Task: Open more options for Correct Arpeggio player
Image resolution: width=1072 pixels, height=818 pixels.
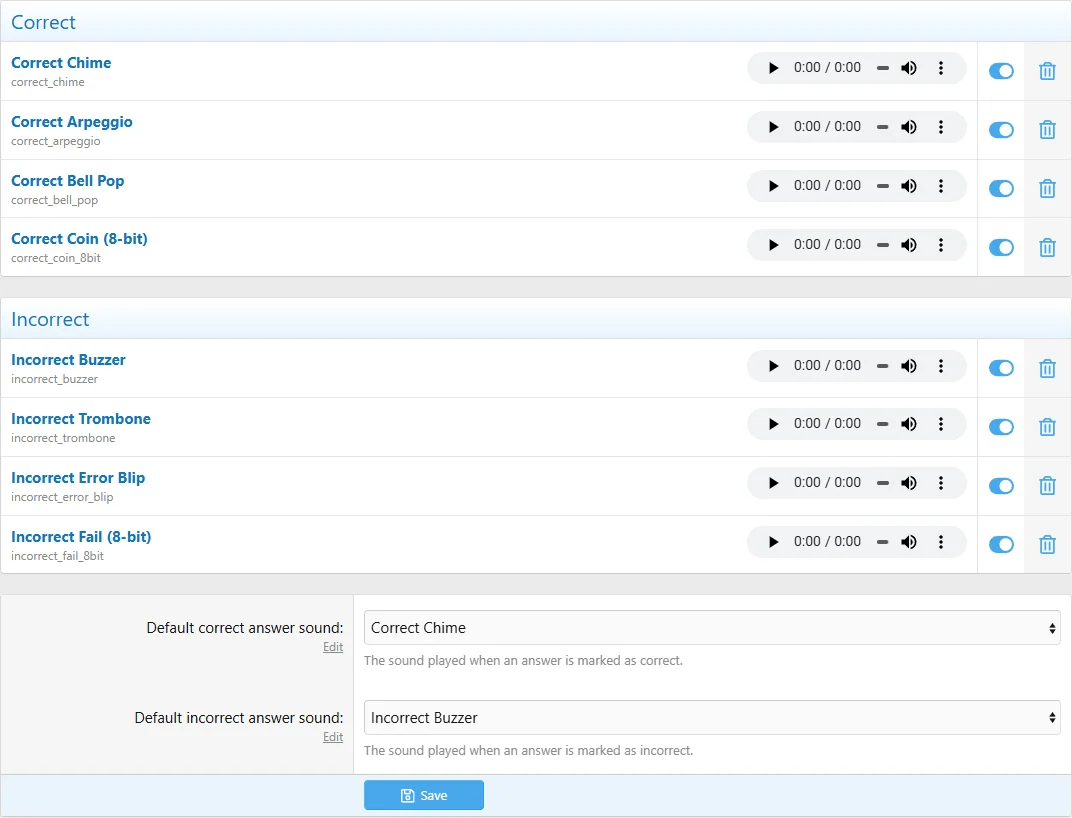Action: click(941, 127)
